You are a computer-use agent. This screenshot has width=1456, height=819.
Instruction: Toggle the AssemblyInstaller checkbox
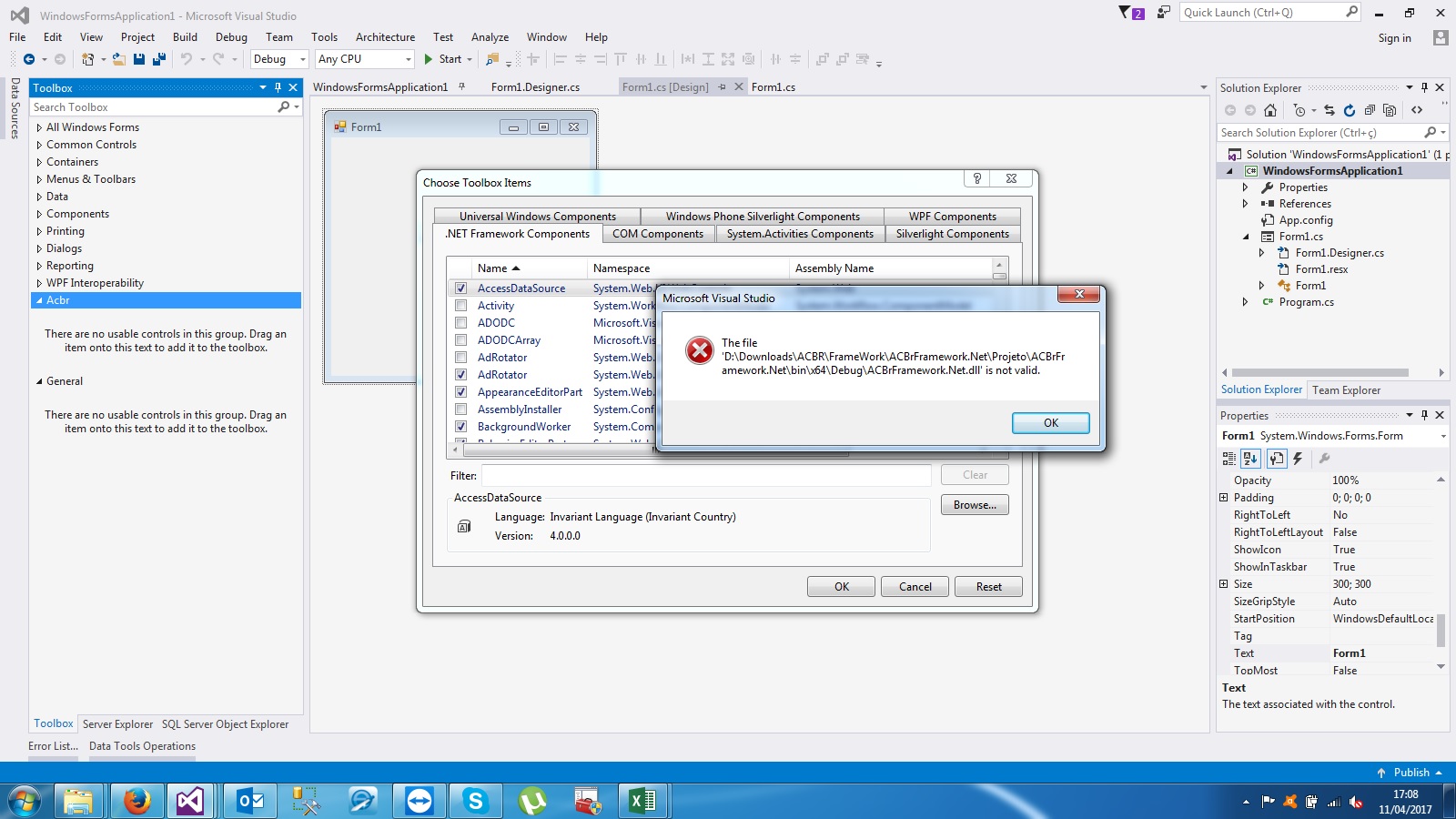point(460,409)
